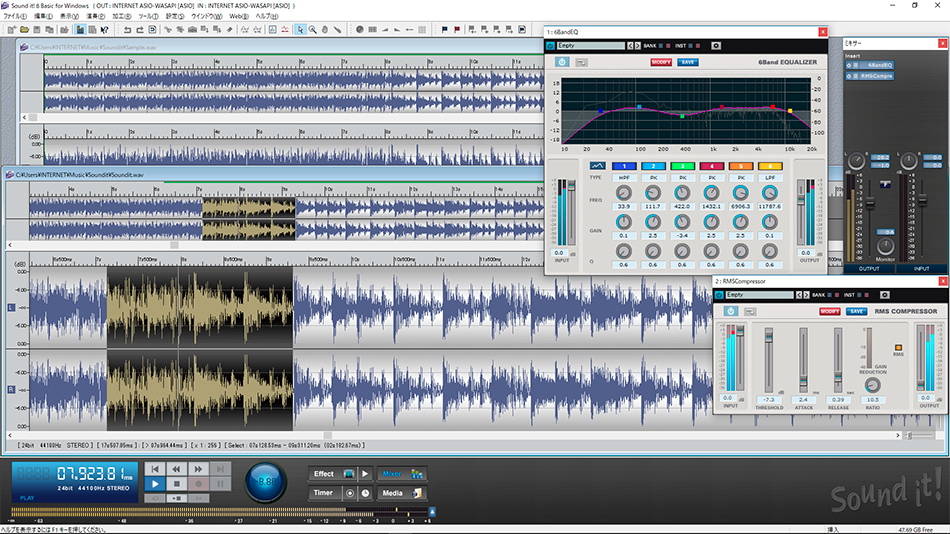Click the round record icon in toolbar
Screen dimensions: 950x534
tap(360, 29)
